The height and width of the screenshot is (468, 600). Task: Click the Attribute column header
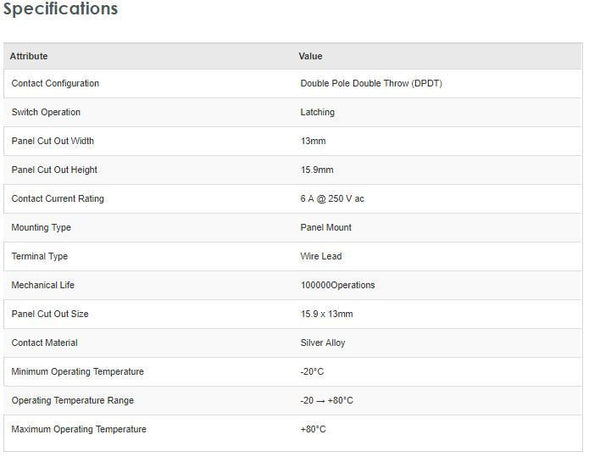[29, 56]
